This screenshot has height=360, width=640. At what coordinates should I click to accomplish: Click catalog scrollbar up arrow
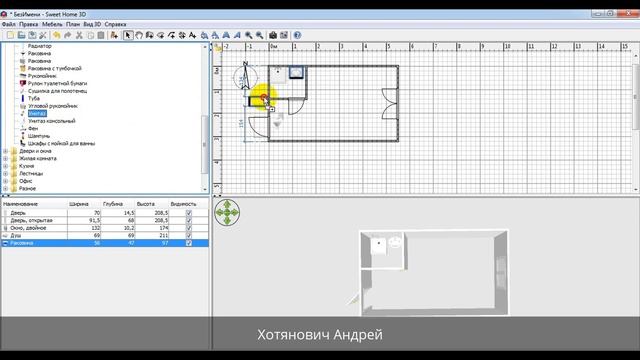pyautogui.click(x=205, y=47)
